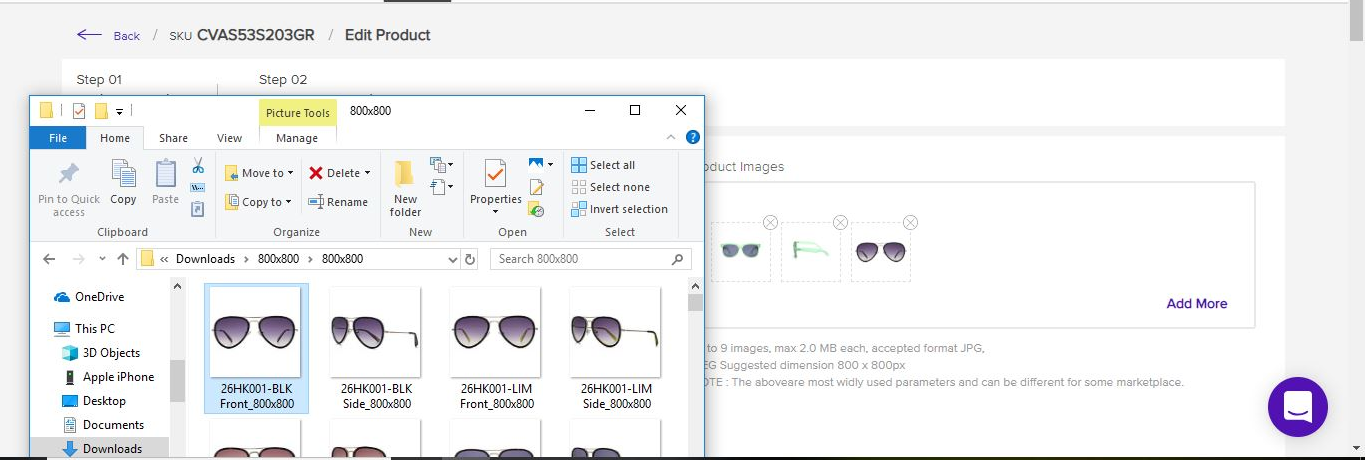Click the Paste clipboard icon
Screen dimensions: 1365x460
tap(166, 174)
